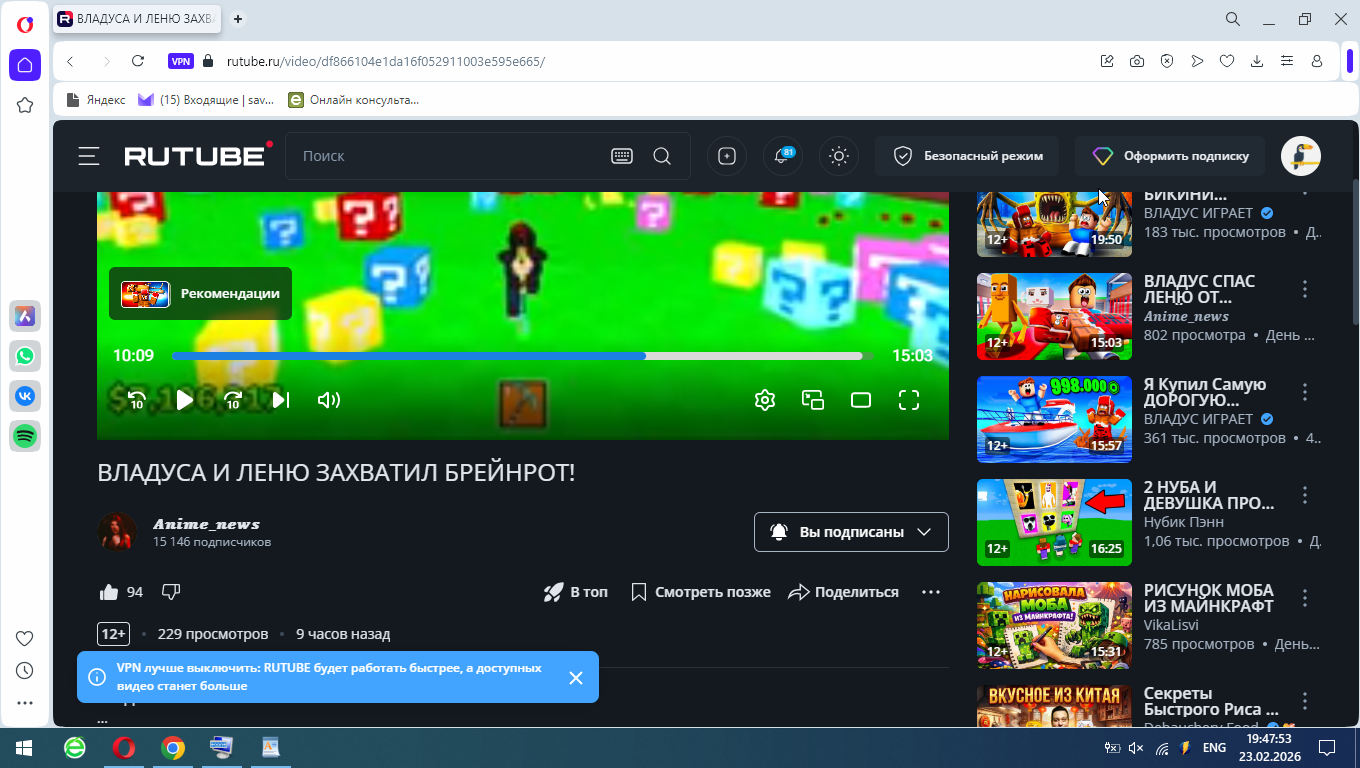Open Opera sidebar history clock
1360x768 pixels.
tap(25, 671)
